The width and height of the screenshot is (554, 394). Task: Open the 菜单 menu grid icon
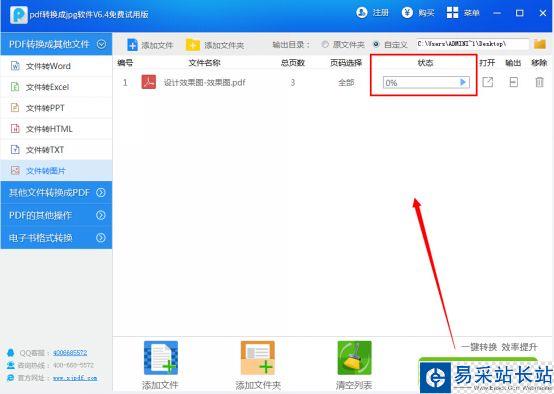tap(452, 13)
